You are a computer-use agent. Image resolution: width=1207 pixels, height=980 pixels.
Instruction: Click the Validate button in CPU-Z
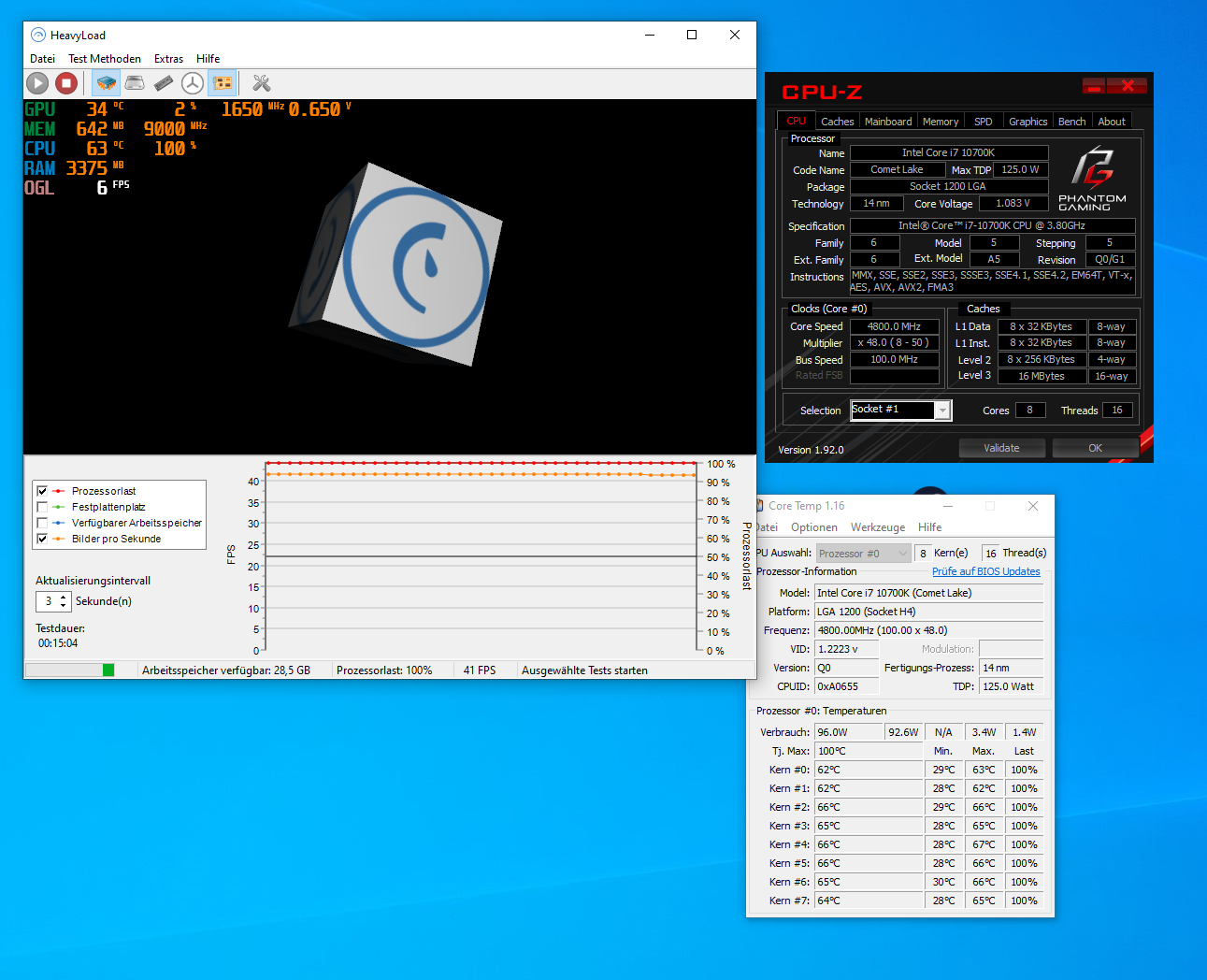coord(1001,448)
